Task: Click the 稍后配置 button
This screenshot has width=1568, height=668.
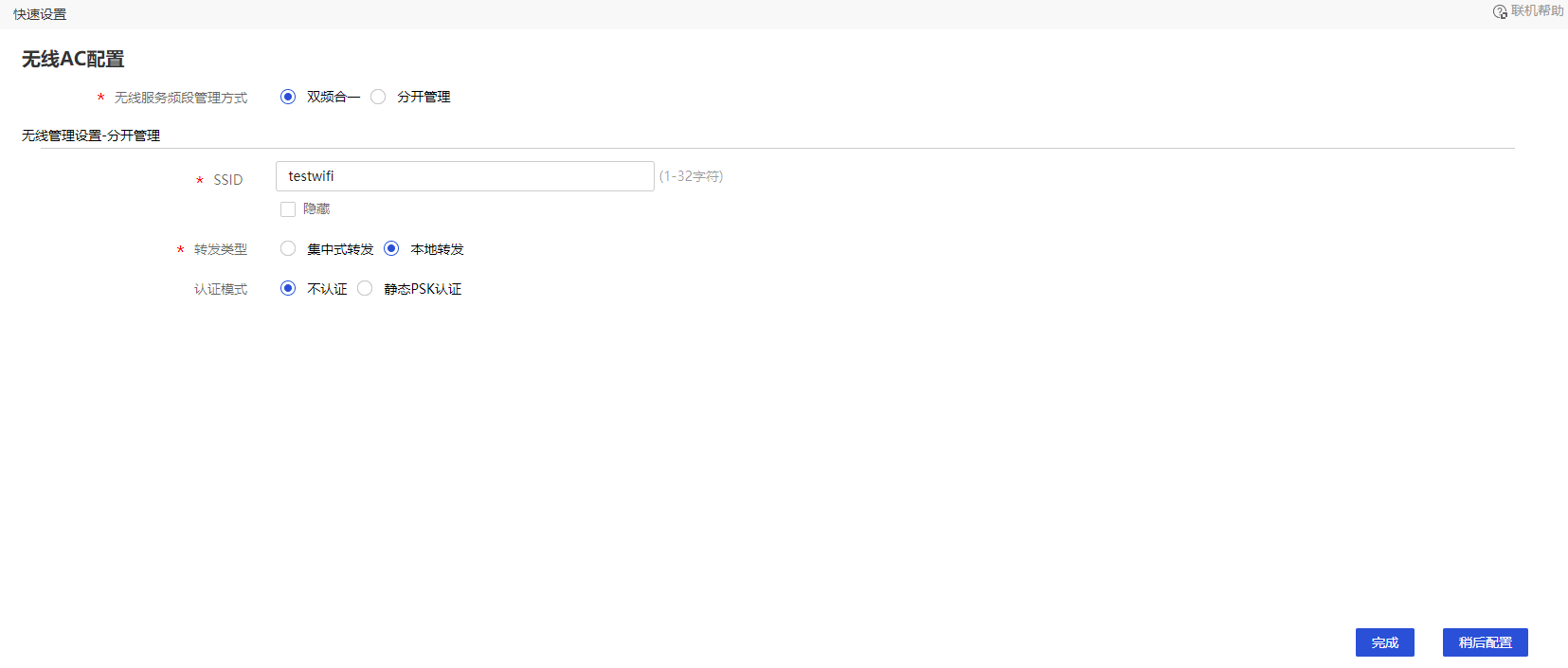Action: tap(1486, 642)
